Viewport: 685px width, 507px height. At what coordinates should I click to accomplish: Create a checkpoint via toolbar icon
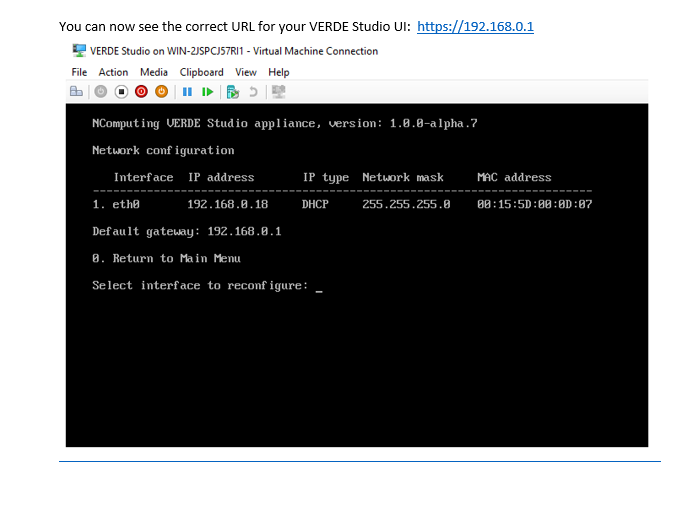[x=233, y=92]
